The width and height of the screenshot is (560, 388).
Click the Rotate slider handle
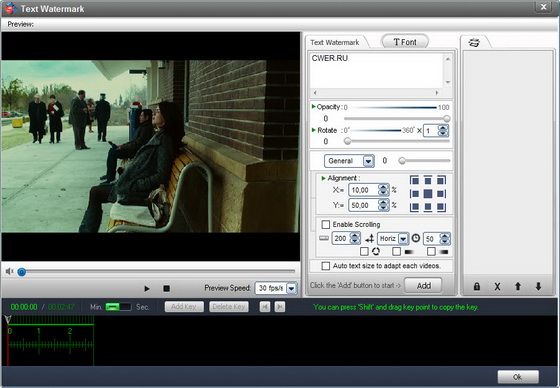(347, 141)
